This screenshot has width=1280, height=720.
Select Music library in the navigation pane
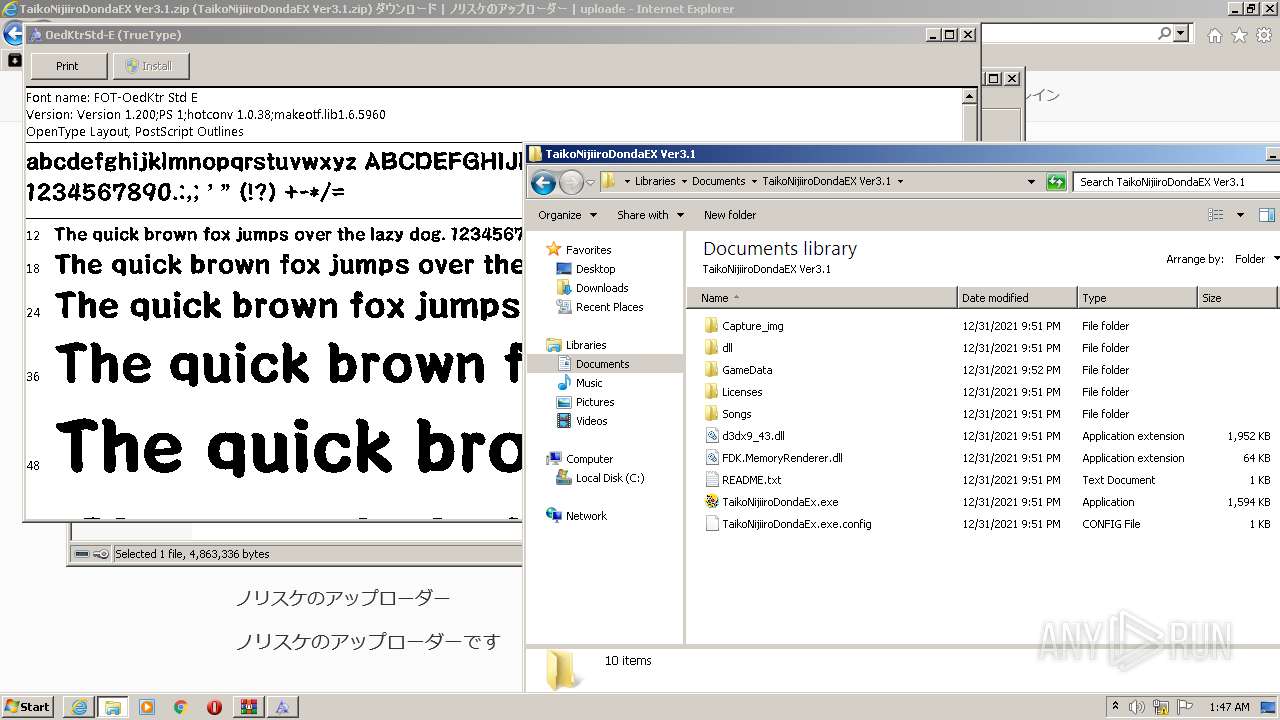[589, 383]
